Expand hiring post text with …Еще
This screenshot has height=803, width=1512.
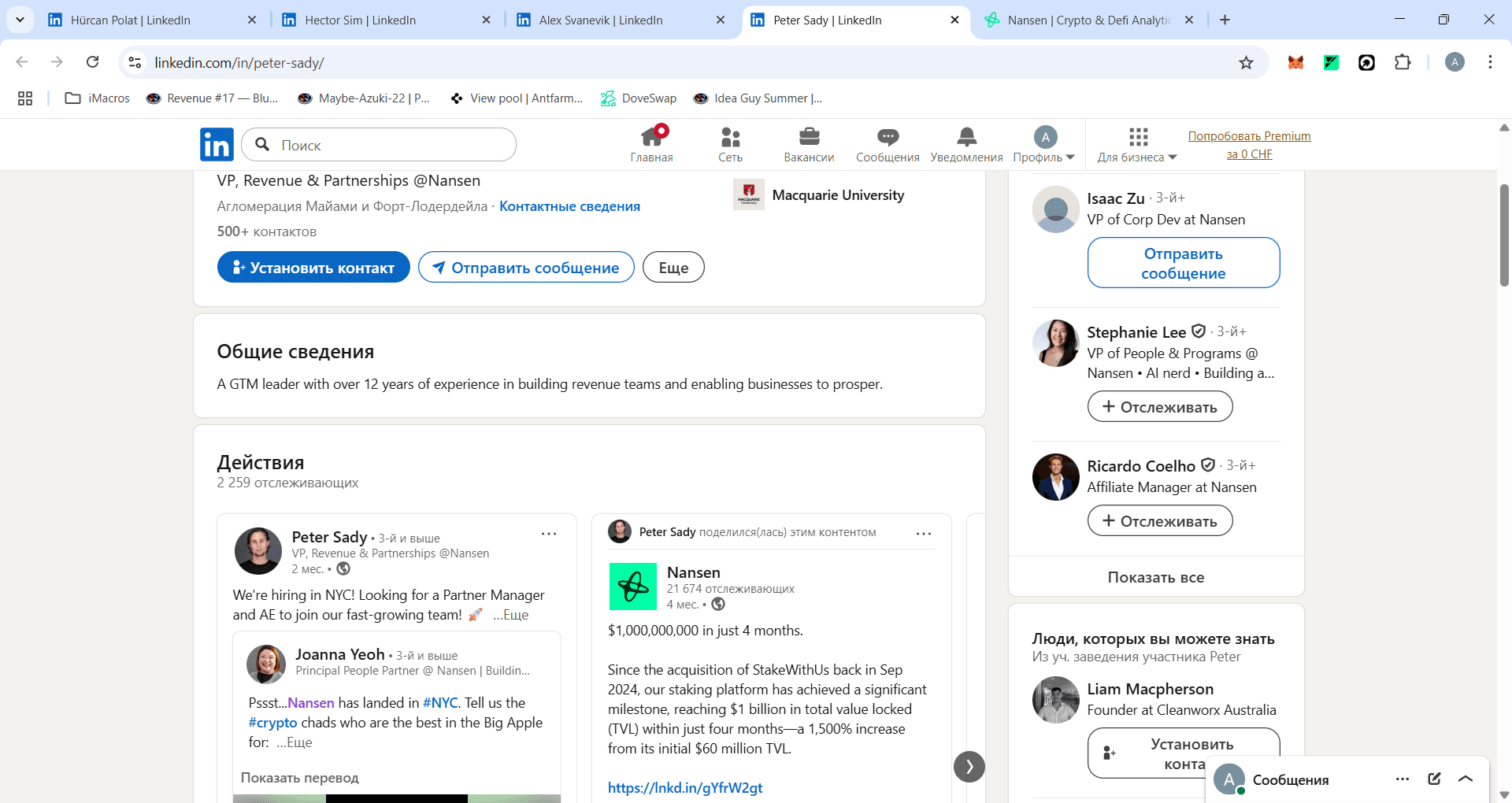511,615
